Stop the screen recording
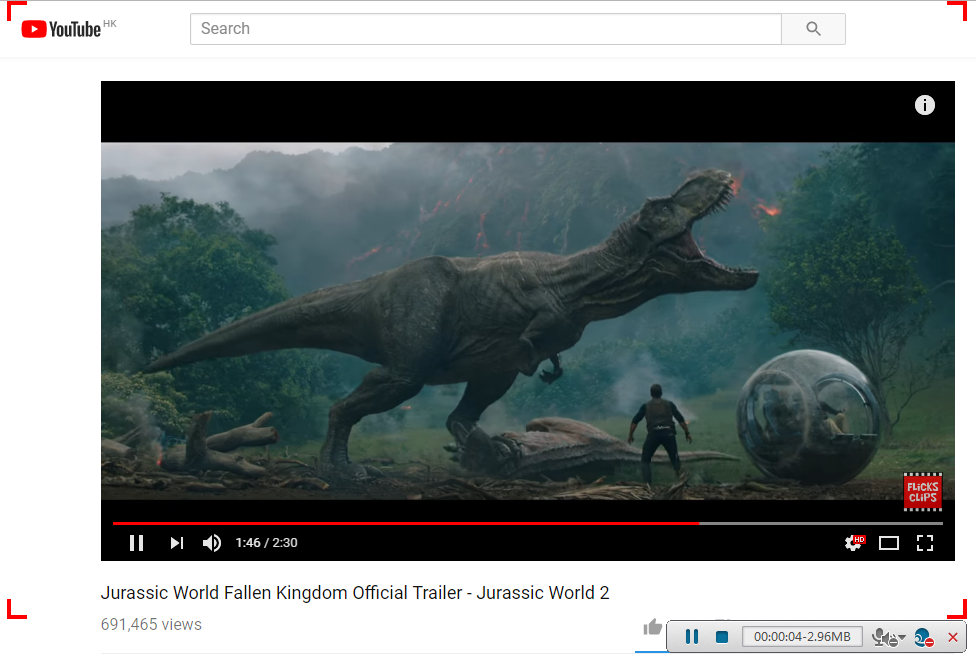This screenshot has height=660, width=976. click(721, 637)
